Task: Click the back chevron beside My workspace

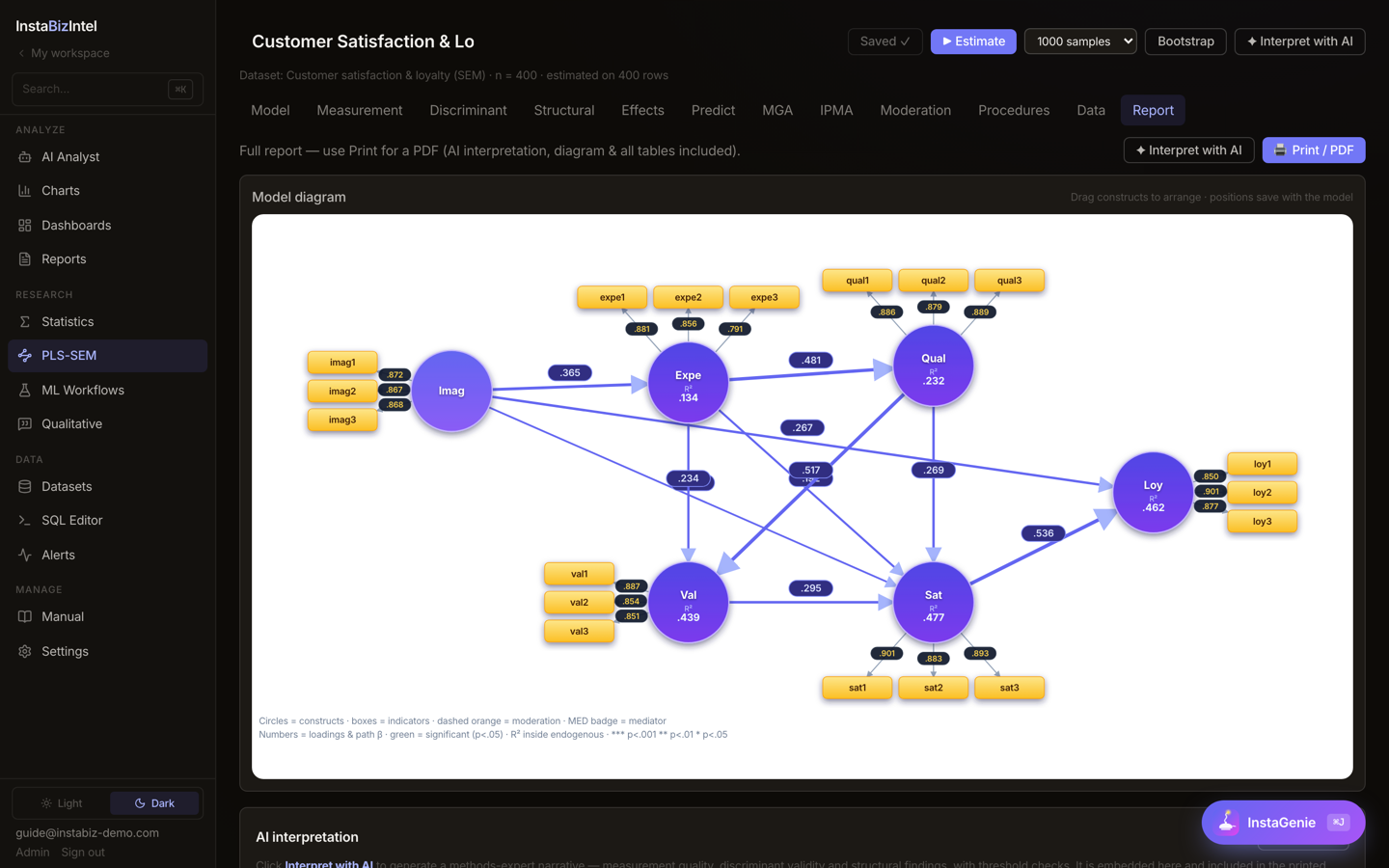Action: point(21,54)
